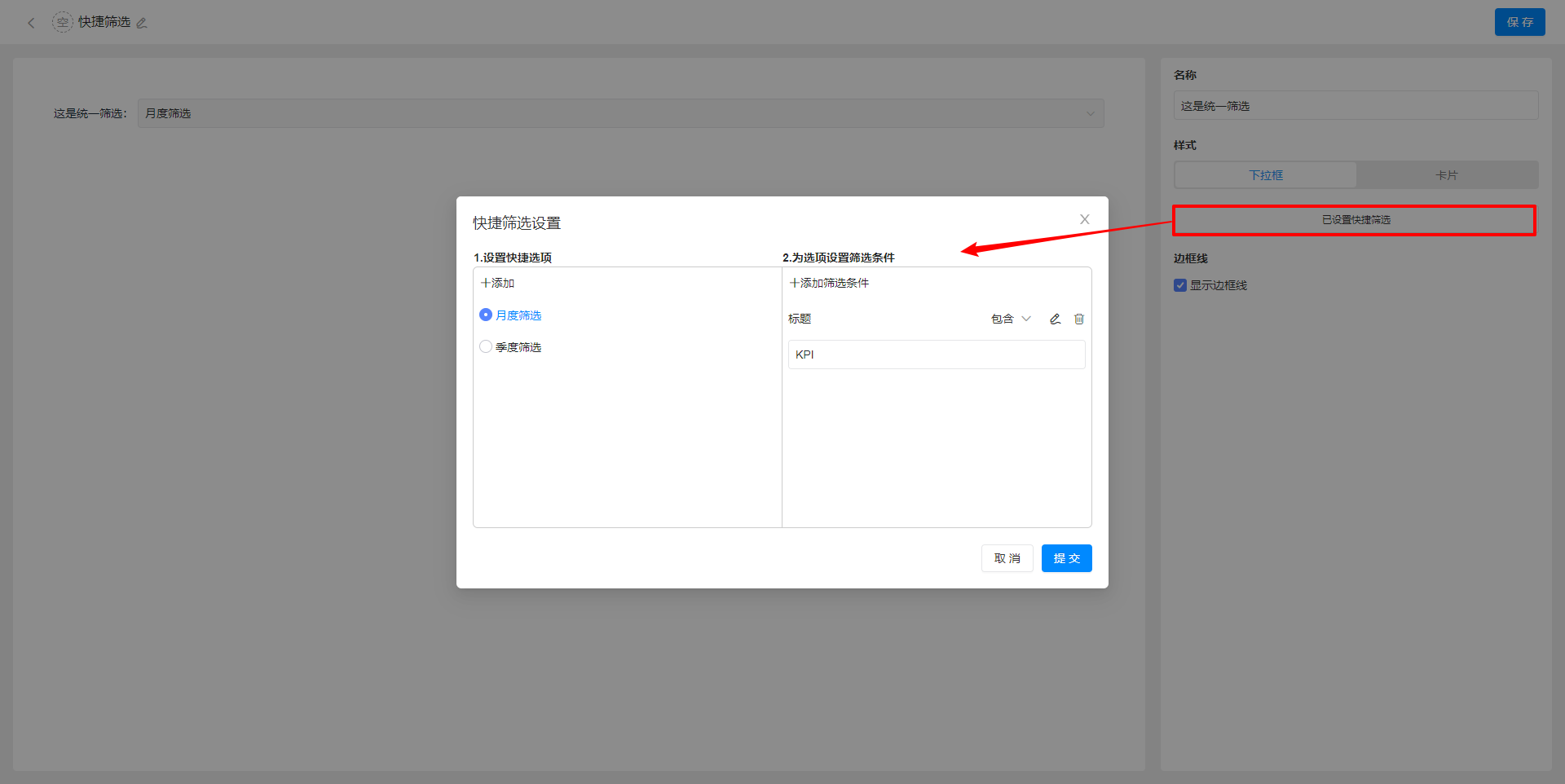Click the edit pencil icon for the KPI condition
1565x784 pixels.
coord(1055,319)
